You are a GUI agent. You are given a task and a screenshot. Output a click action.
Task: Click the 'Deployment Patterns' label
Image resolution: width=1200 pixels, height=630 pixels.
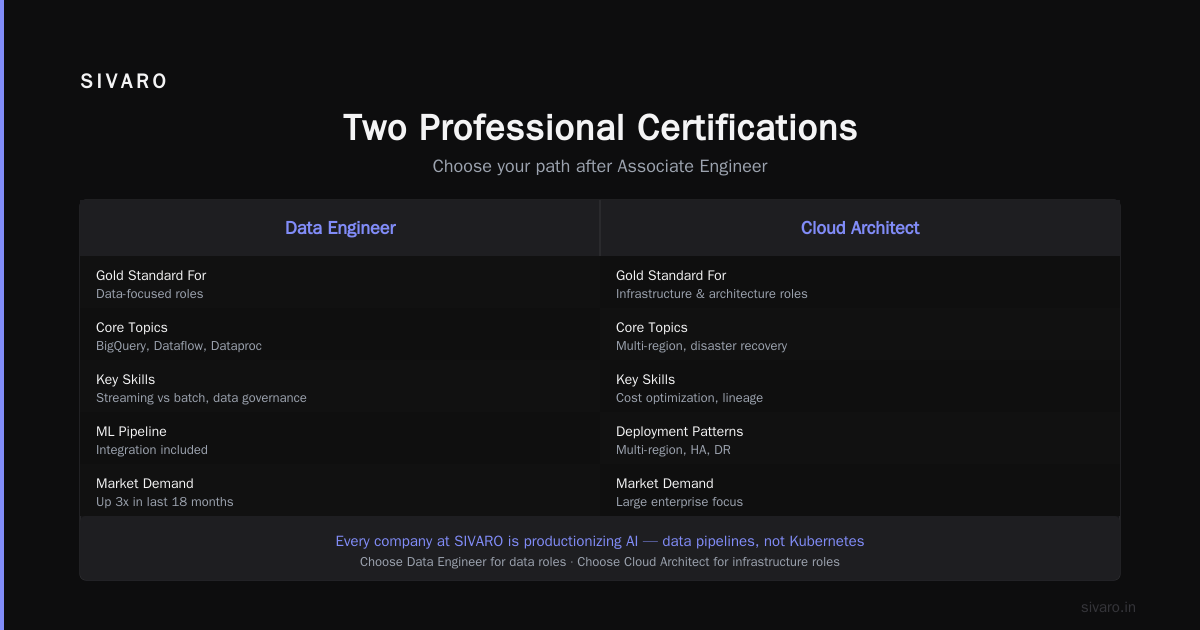[680, 431]
